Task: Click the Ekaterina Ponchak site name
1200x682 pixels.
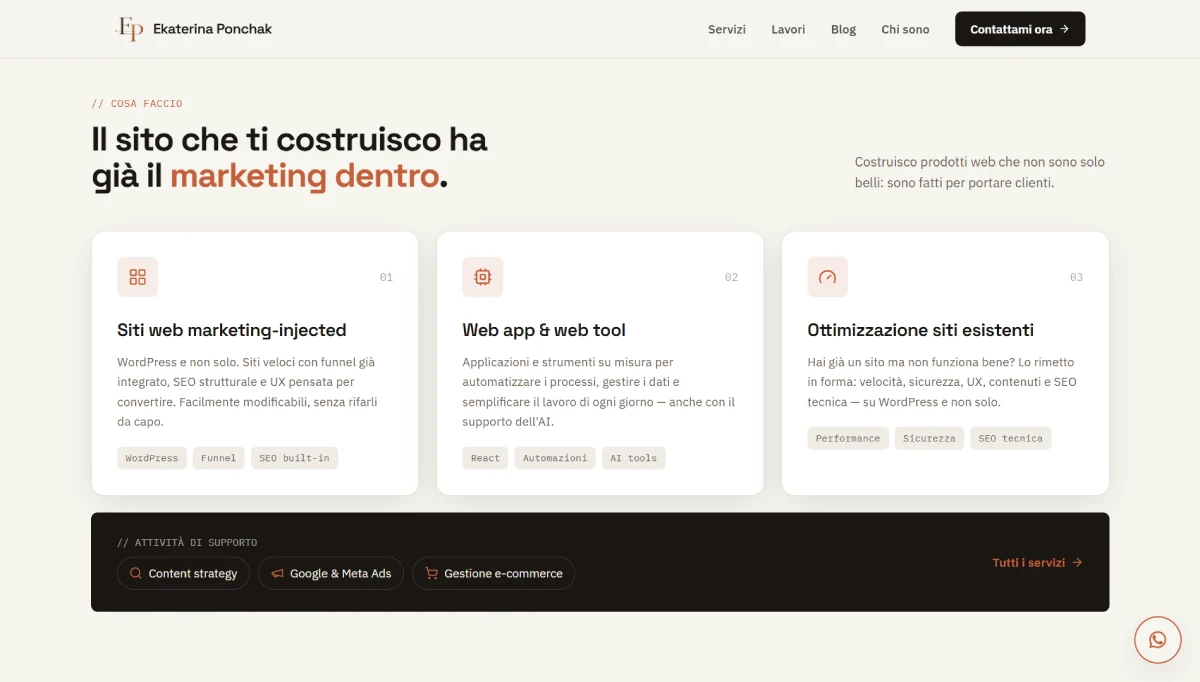Action: point(212,29)
